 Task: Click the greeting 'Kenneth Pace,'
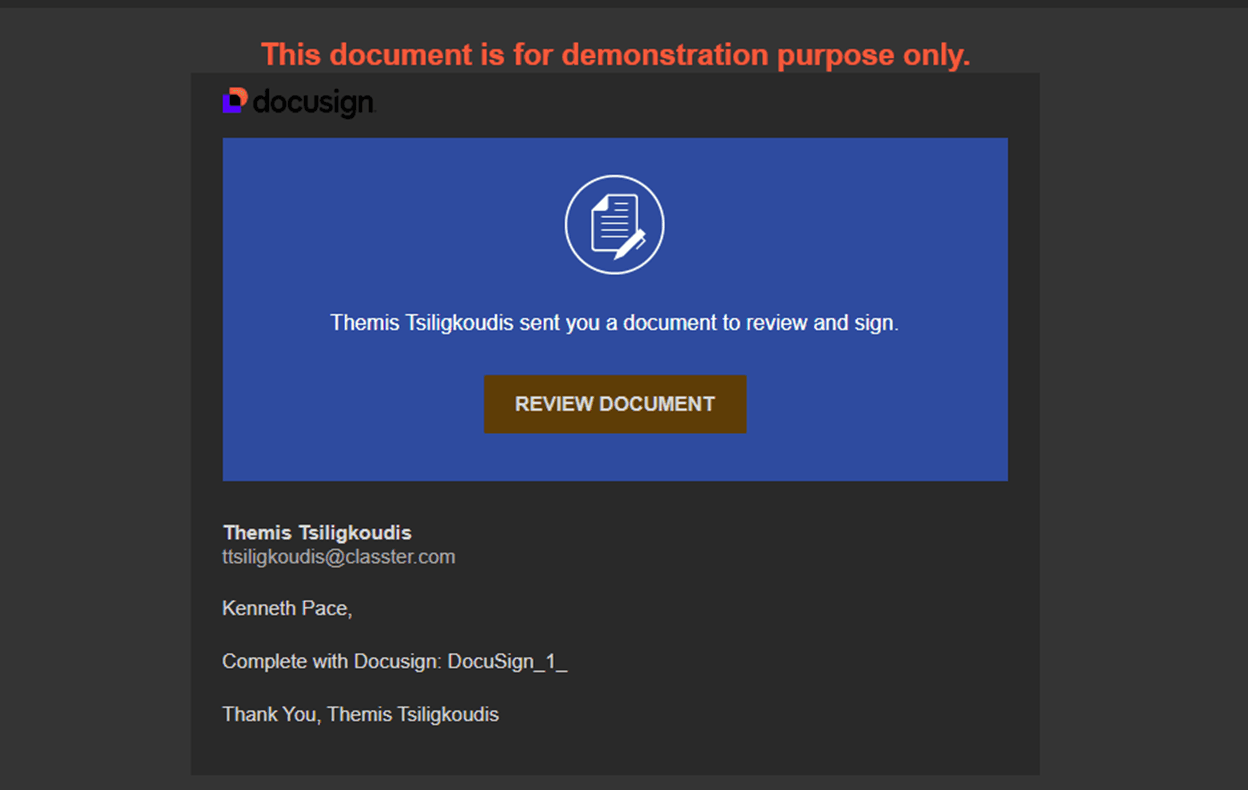tap(287, 608)
